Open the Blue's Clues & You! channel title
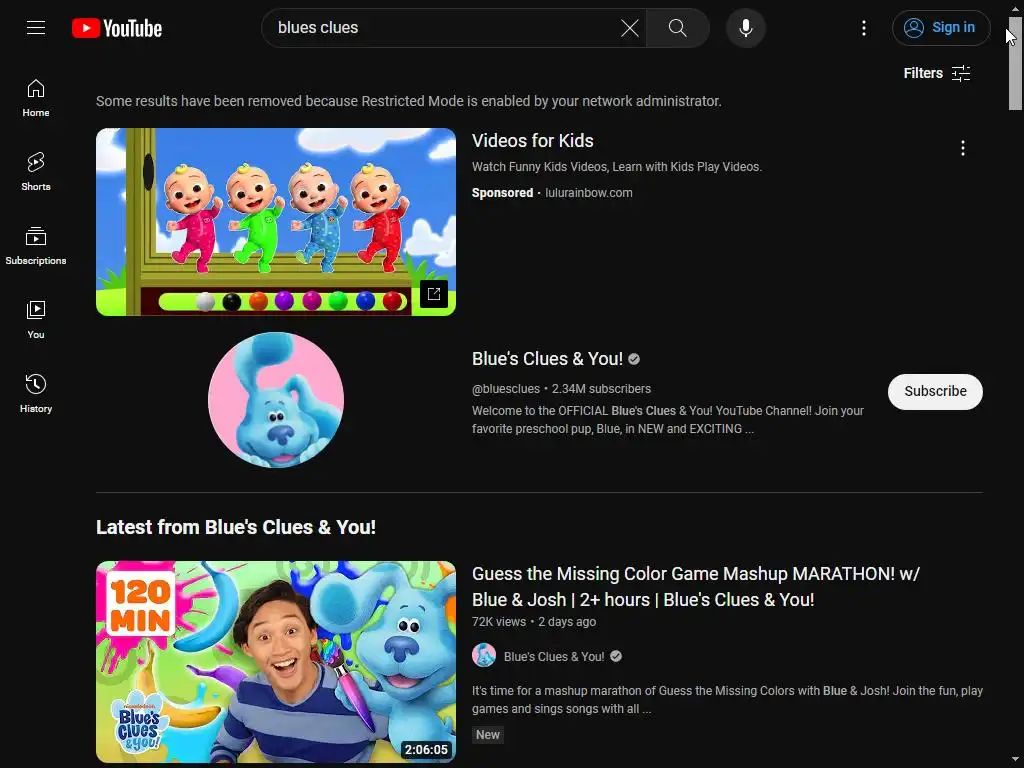 point(547,359)
